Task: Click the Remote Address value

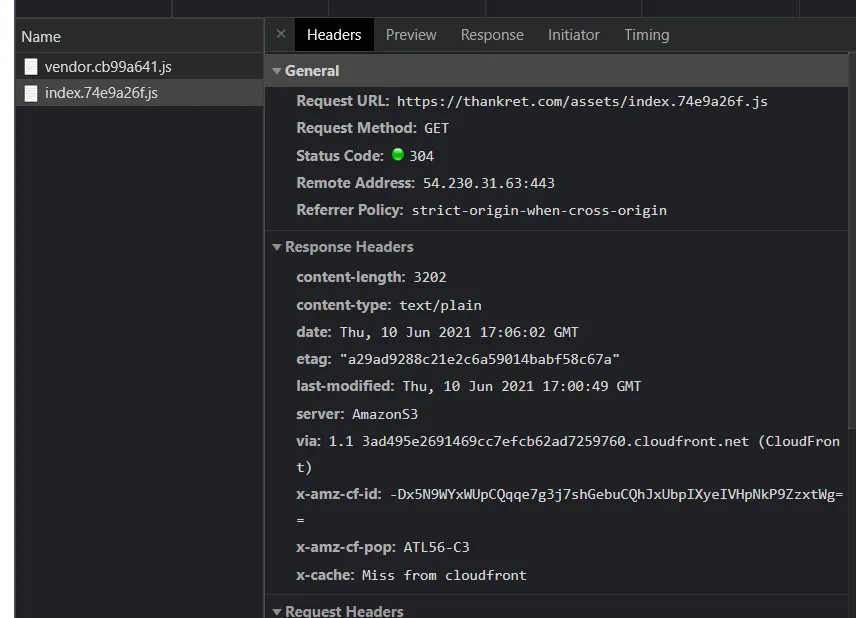Action: tap(488, 183)
